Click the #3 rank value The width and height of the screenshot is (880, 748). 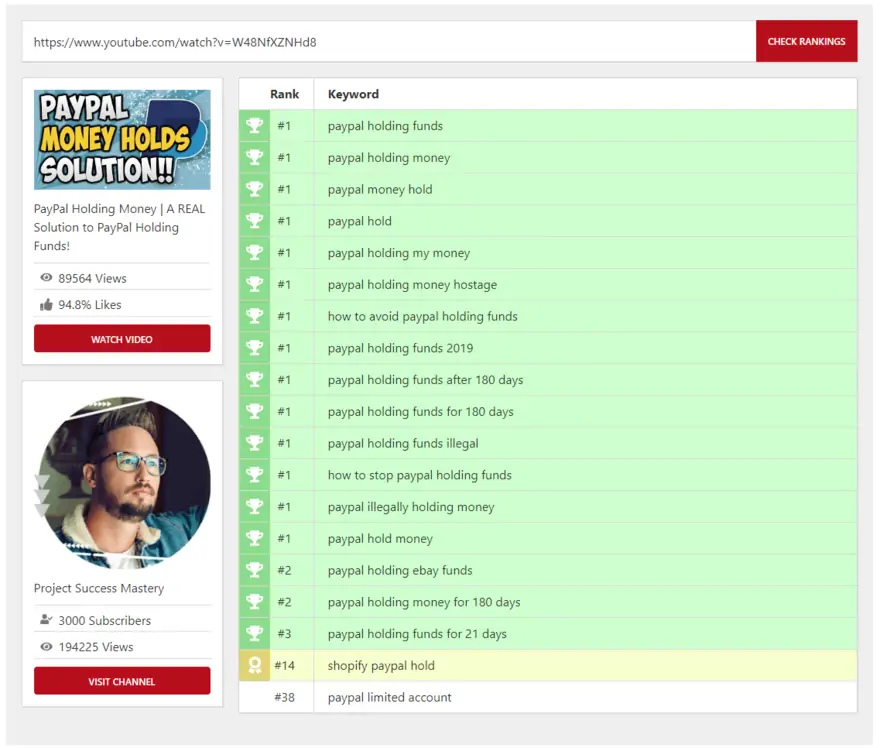tap(285, 634)
